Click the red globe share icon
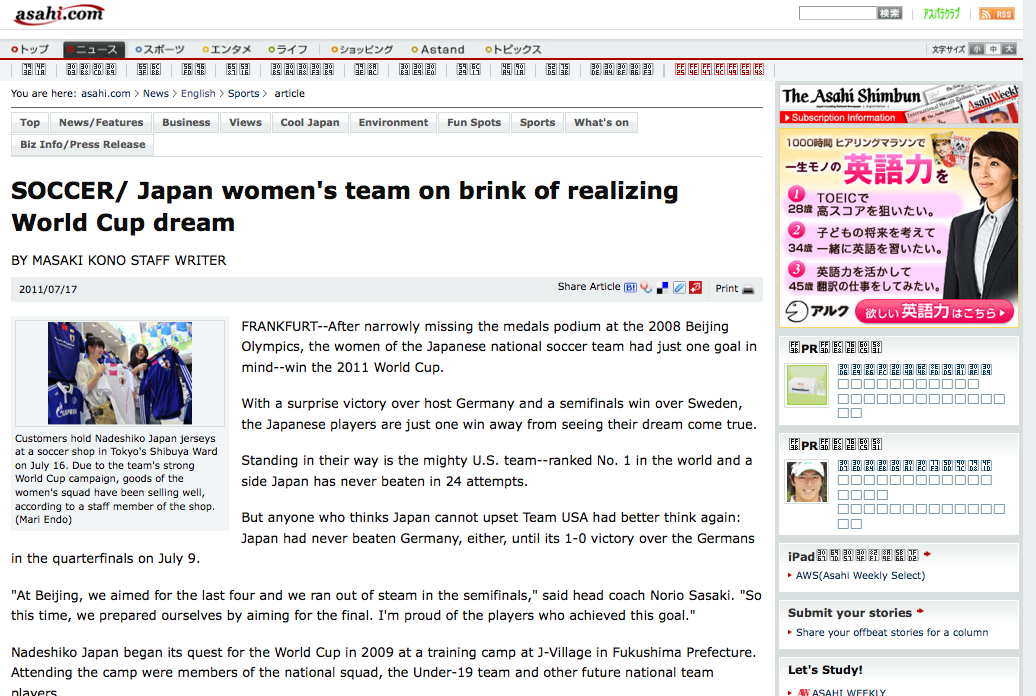The height and width of the screenshot is (696, 1036). [647, 288]
